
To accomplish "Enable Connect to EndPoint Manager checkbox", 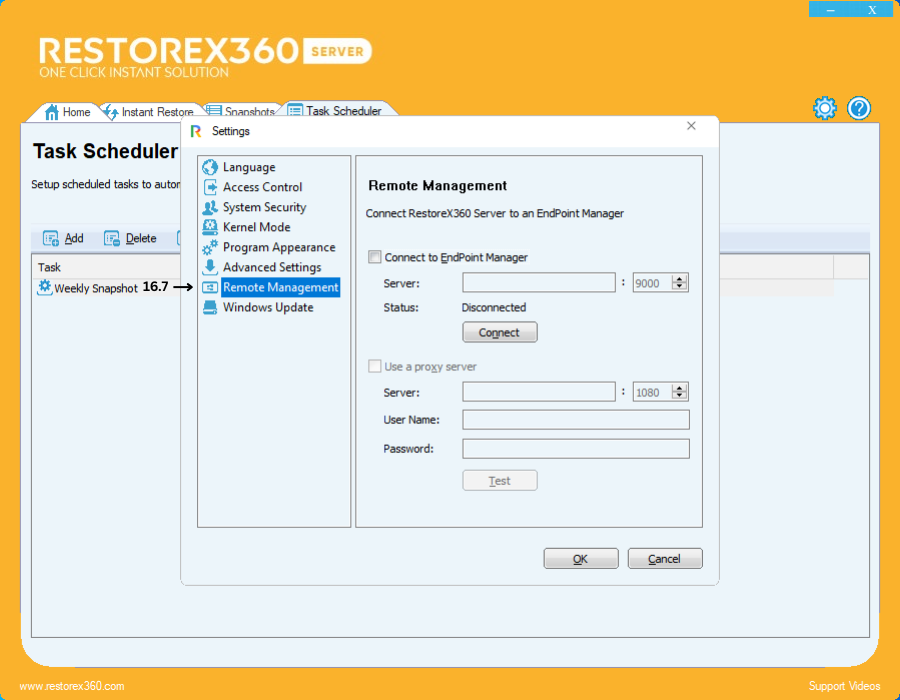I will (375, 257).
